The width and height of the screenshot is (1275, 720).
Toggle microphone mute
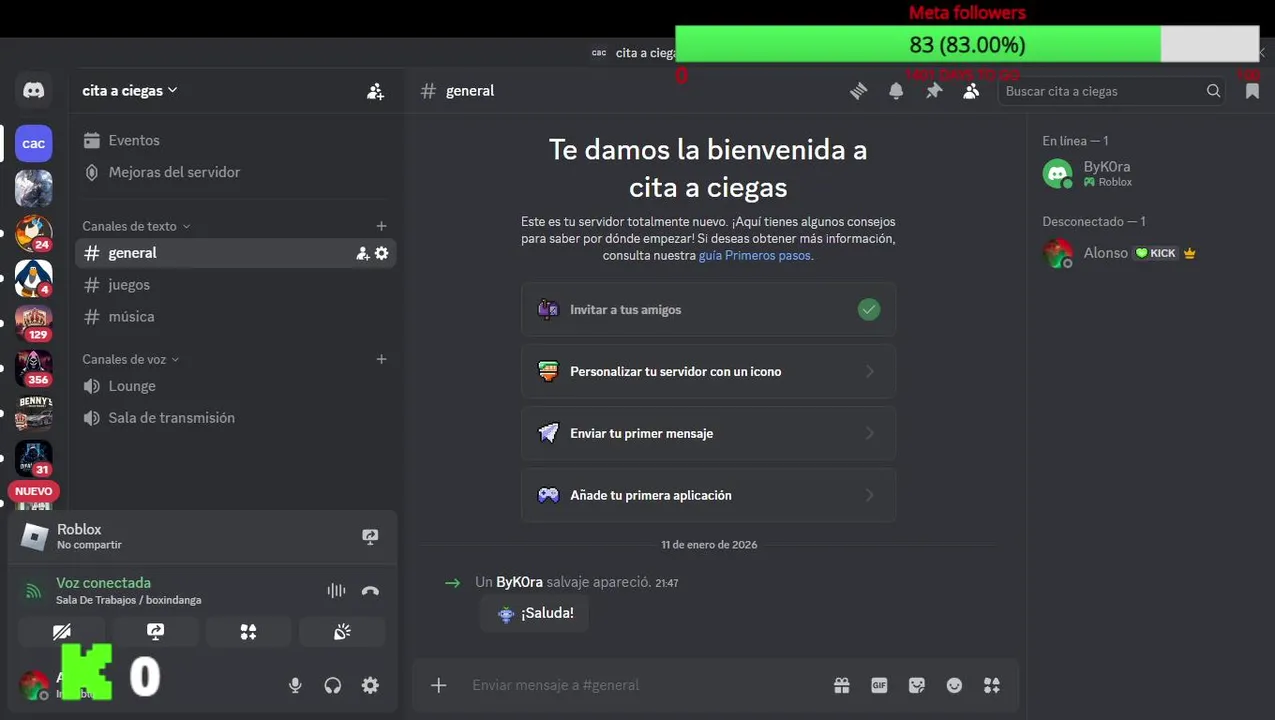coord(295,685)
